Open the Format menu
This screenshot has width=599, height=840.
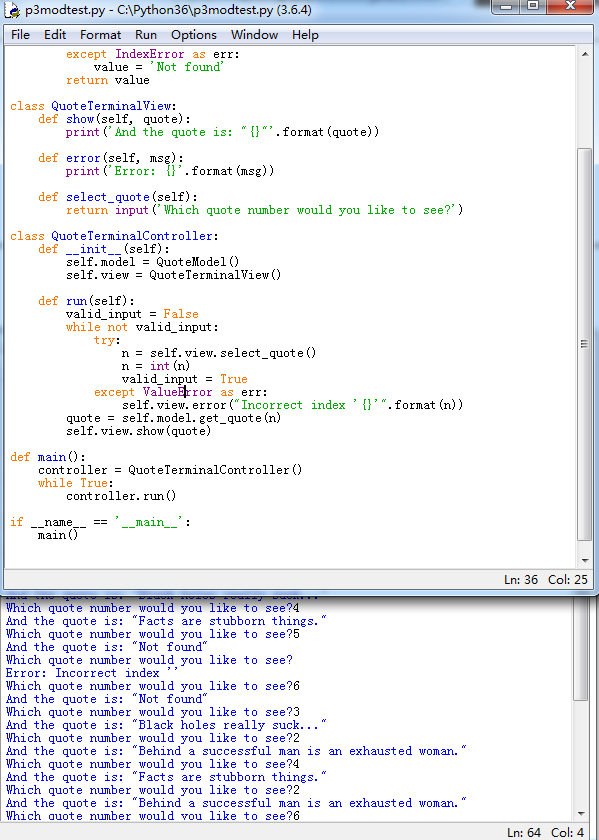100,35
